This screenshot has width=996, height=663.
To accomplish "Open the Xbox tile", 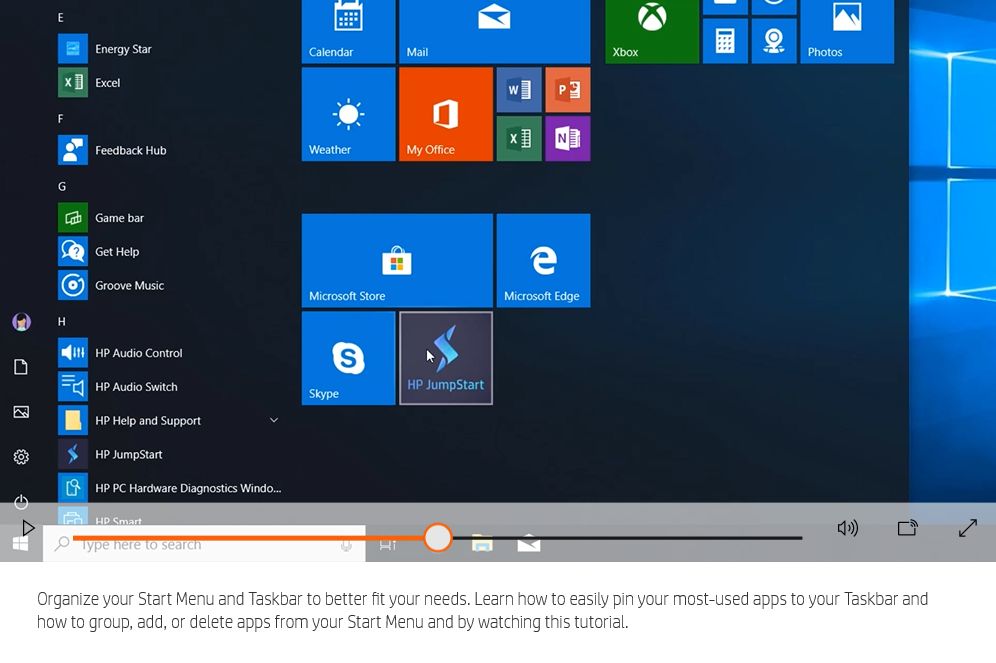I will tap(652, 31).
